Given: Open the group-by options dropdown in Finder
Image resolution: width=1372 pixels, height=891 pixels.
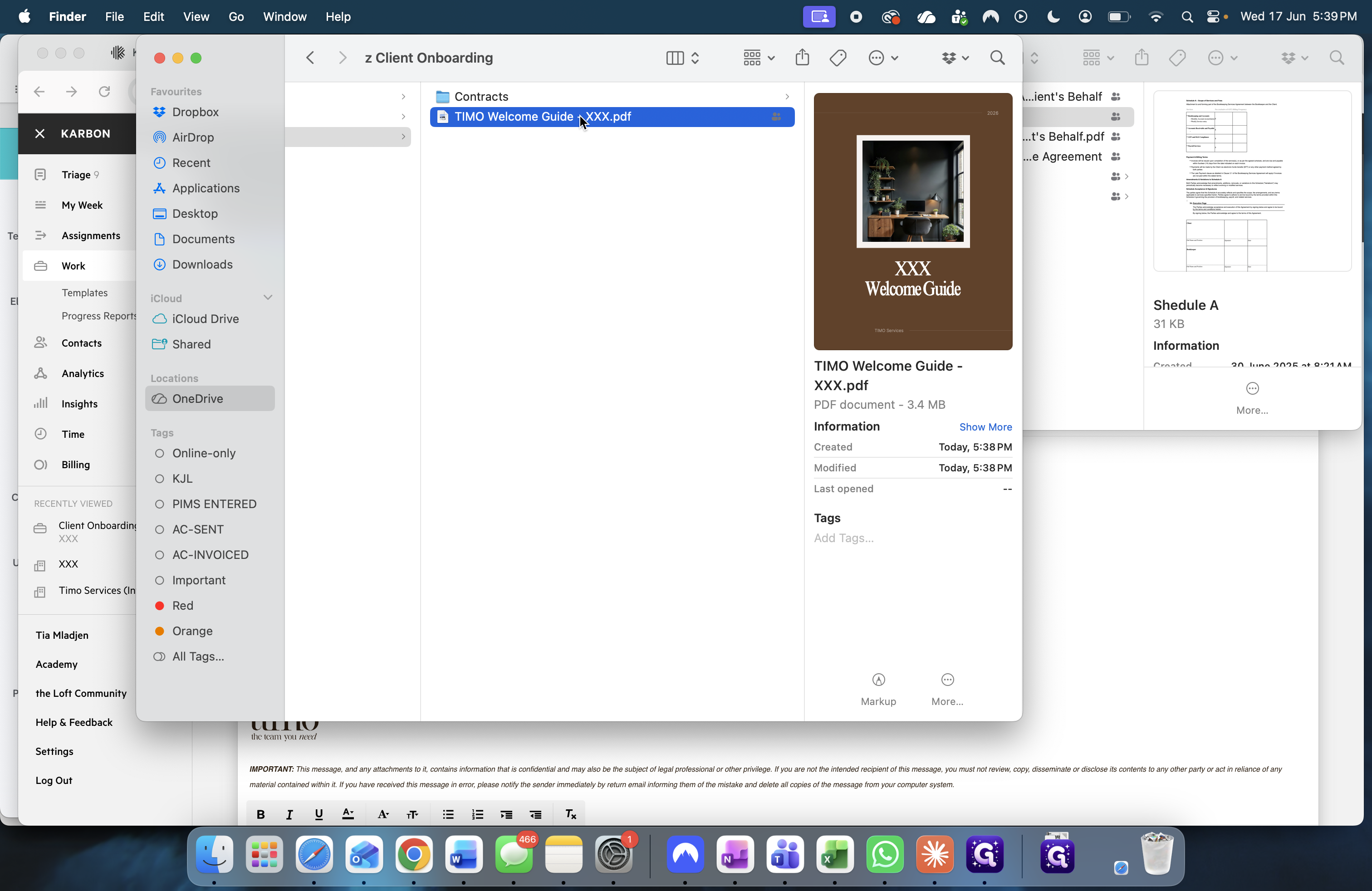Looking at the screenshot, I should pyautogui.click(x=759, y=58).
